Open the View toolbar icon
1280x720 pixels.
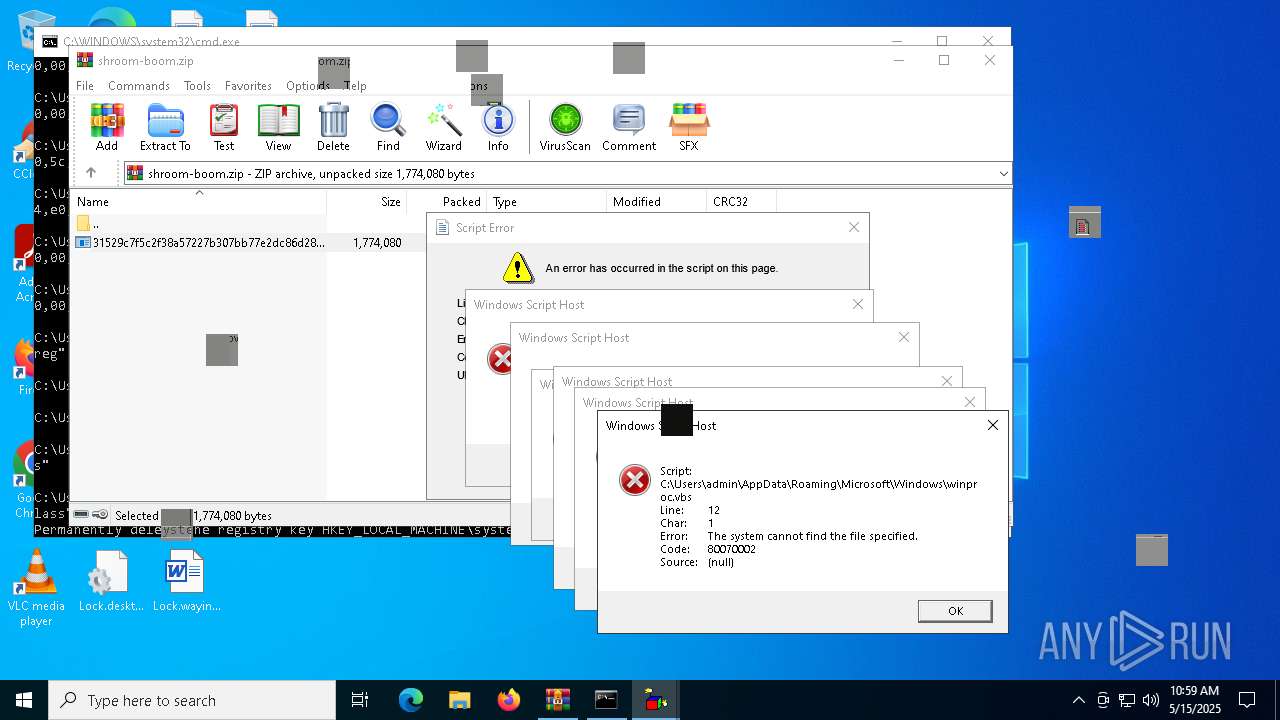pyautogui.click(x=278, y=128)
